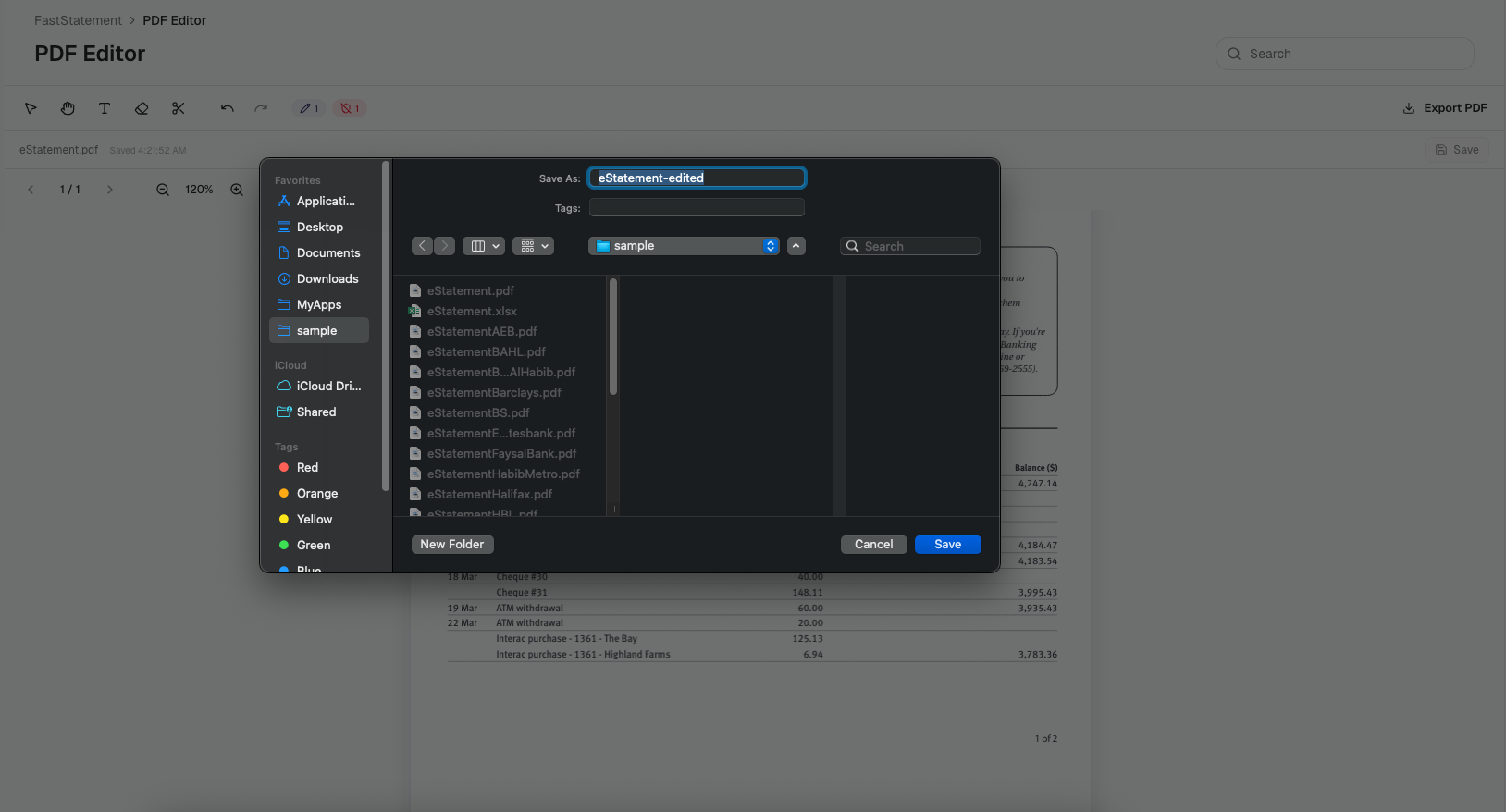
Task: Edit the Save As filename field
Action: pos(697,178)
